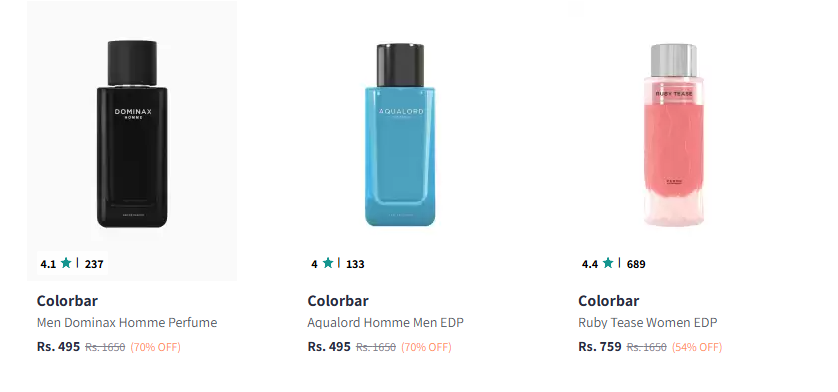Image resolution: width=838 pixels, height=392 pixels.
Task: Click the Rs. 759 price
Action: point(600,347)
